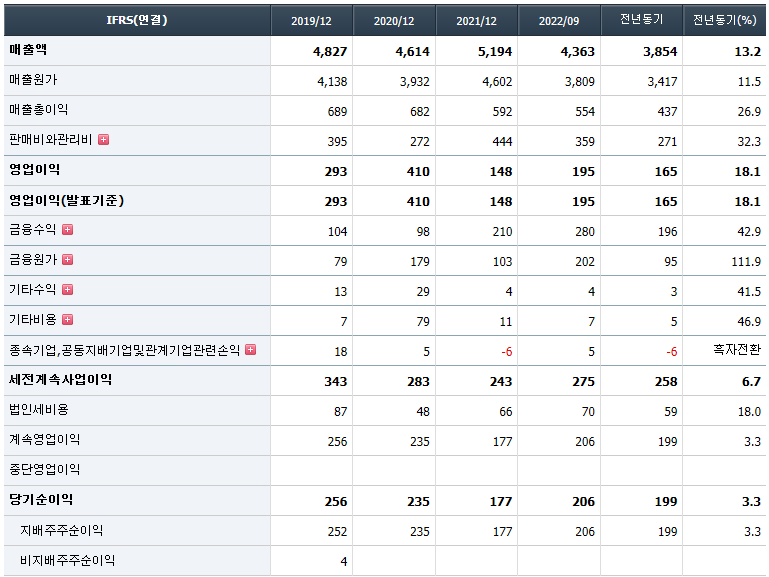This screenshot has height=577, width=769.
Task: Expand the 금융수익 row plus icon
Action: click(x=68, y=229)
